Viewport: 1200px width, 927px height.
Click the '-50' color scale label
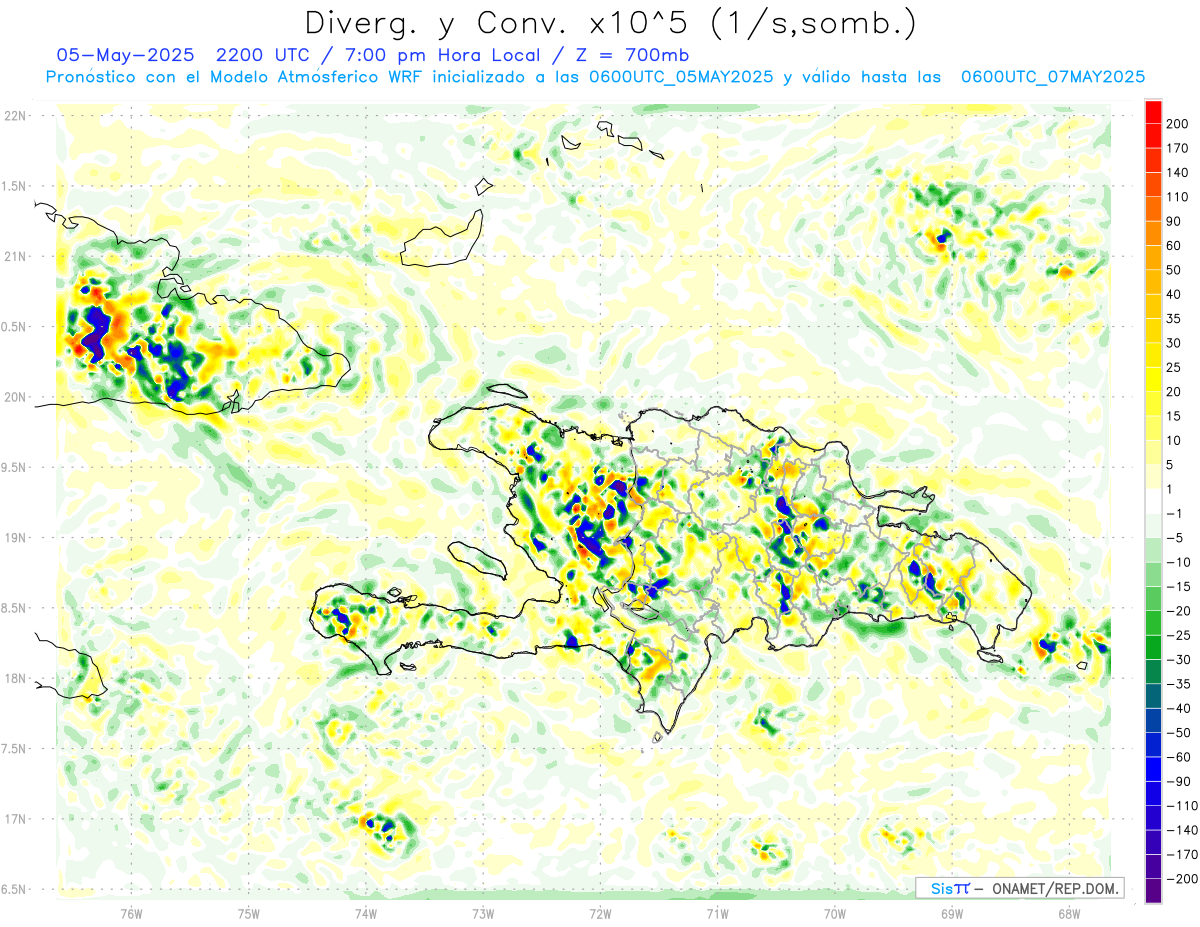pos(1180,733)
